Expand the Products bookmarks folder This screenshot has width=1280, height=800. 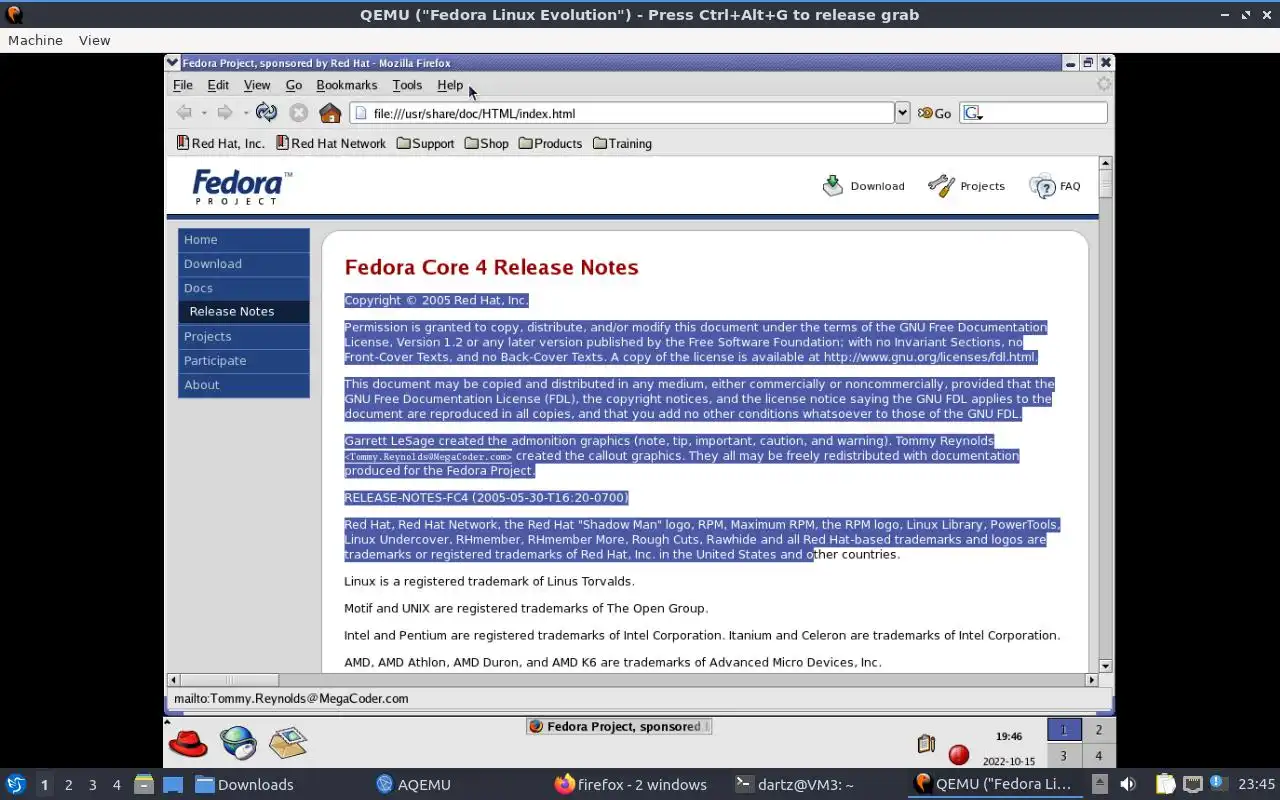550,143
